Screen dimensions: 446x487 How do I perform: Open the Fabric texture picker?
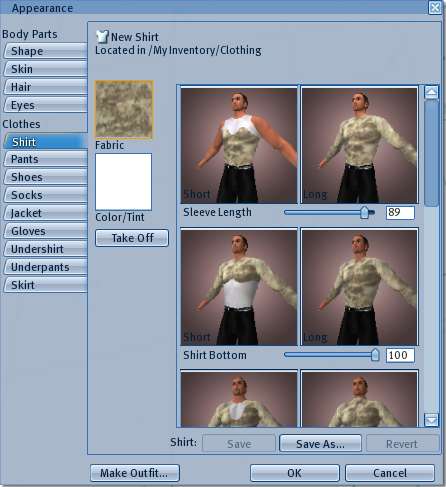(124, 110)
